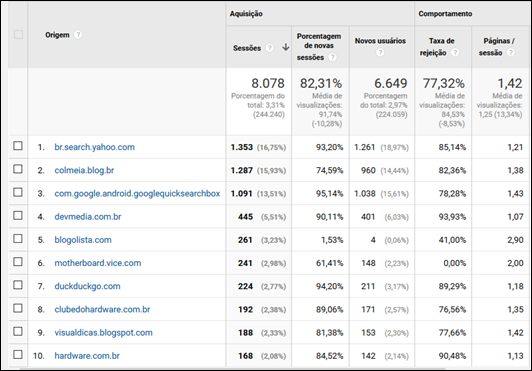
Task: Open help icon beside Taxa de rejeição
Action: [455, 52]
